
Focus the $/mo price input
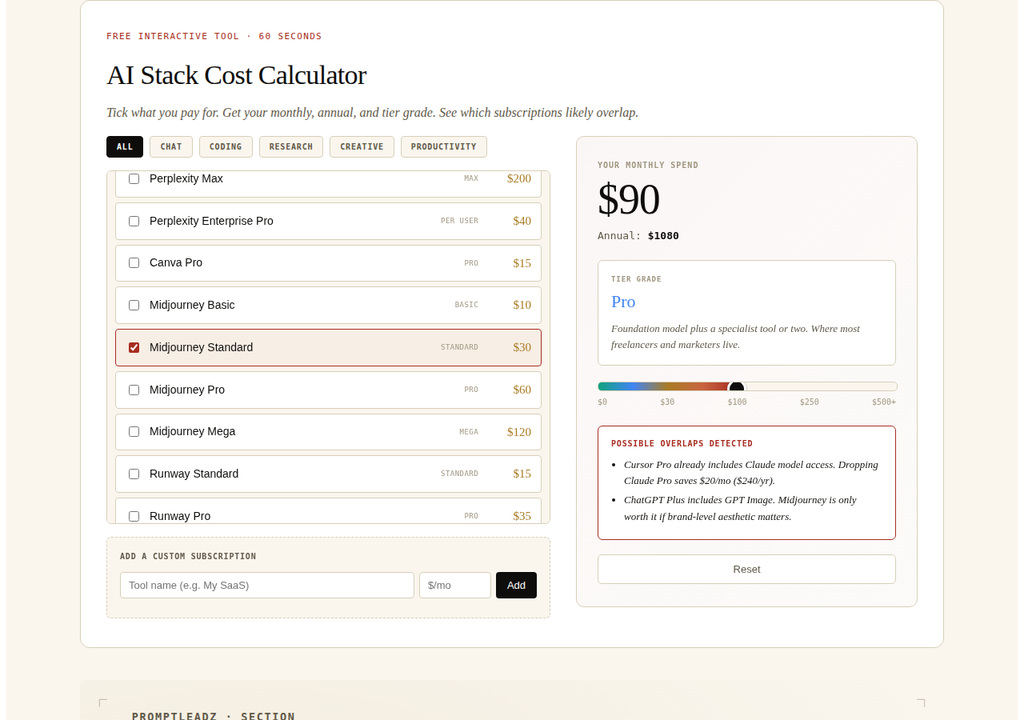(455, 585)
